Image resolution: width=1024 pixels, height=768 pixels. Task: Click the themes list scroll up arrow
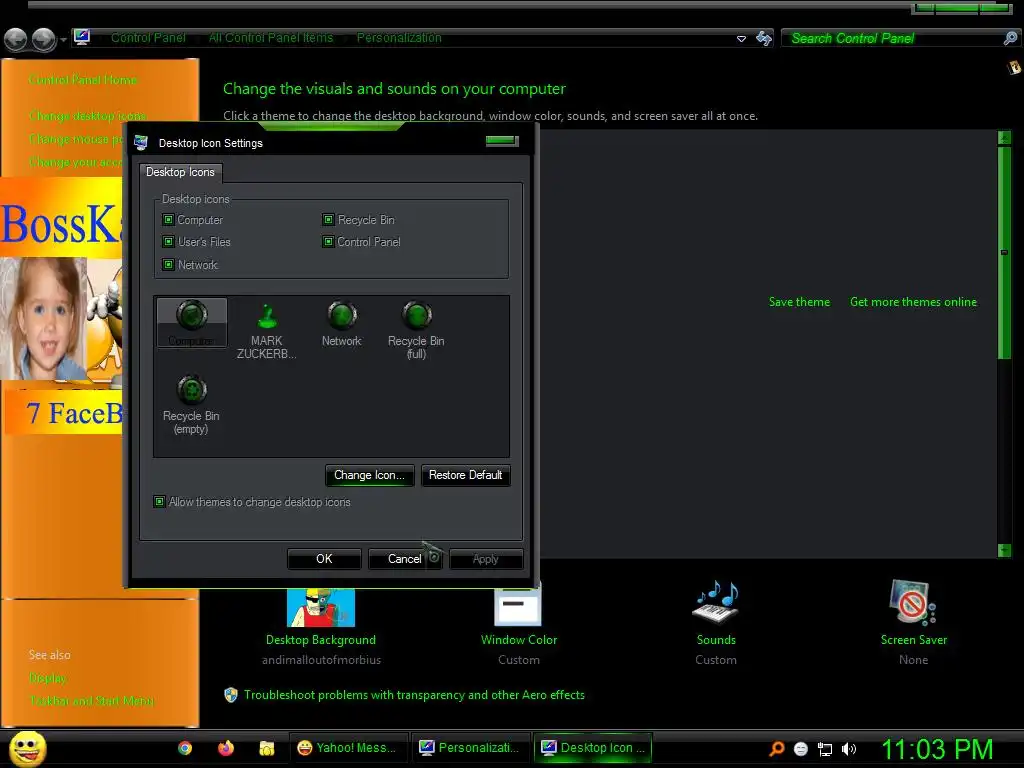click(x=1004, y=137)
